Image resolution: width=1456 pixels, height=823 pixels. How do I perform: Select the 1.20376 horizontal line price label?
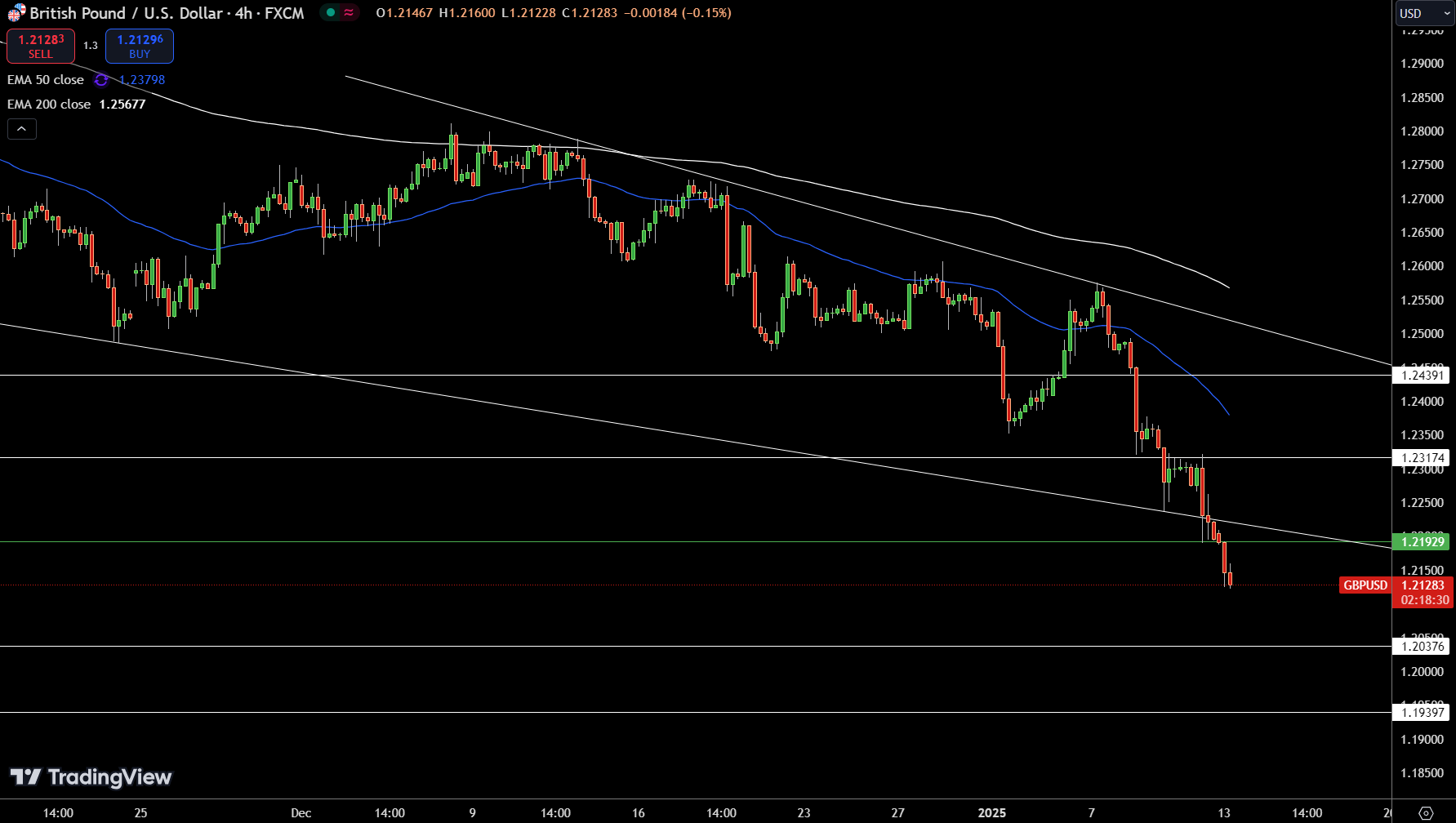(x=1423, y=647)
